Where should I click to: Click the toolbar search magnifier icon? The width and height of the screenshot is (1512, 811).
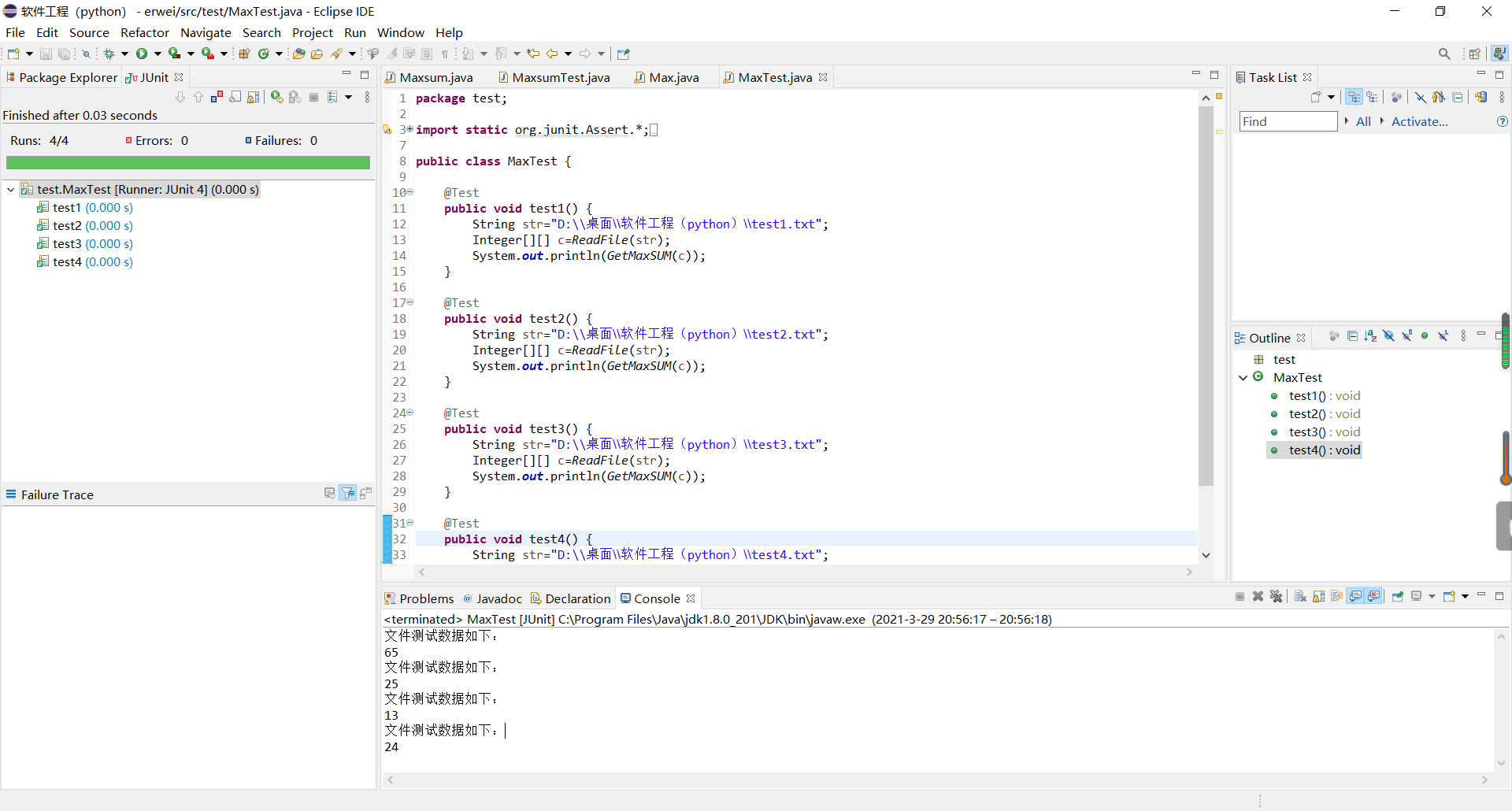point(1444,54)
